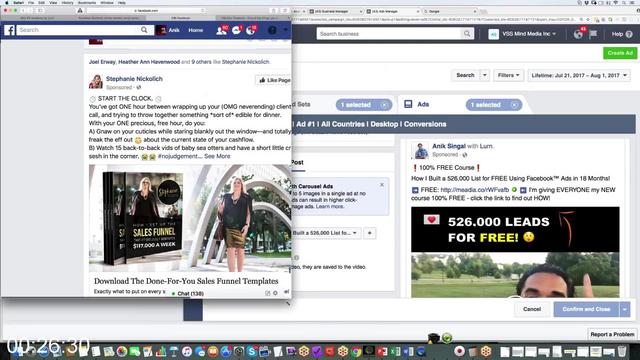Click Safari sidebar toggle button
Screen dimensions: 640x360
click(40, 10)
